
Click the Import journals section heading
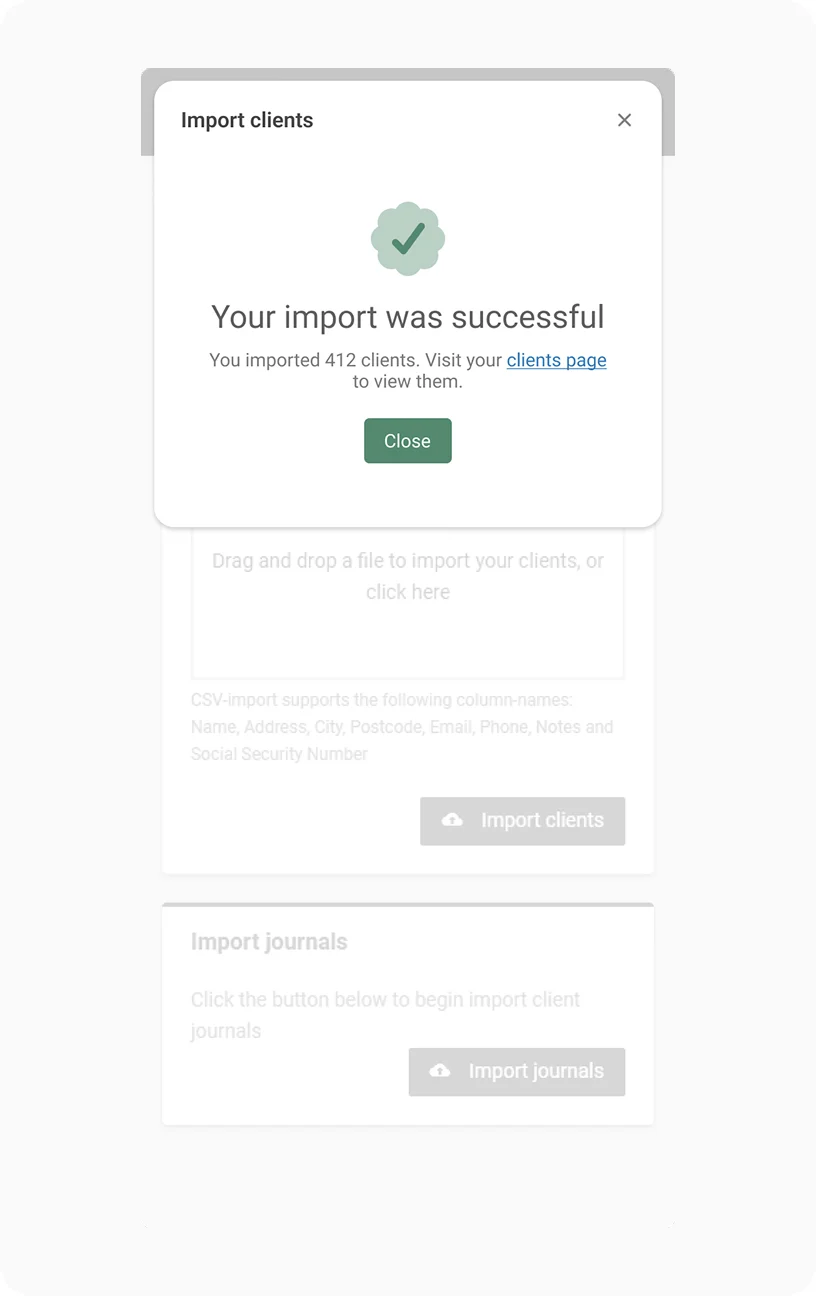click(269, 942)
